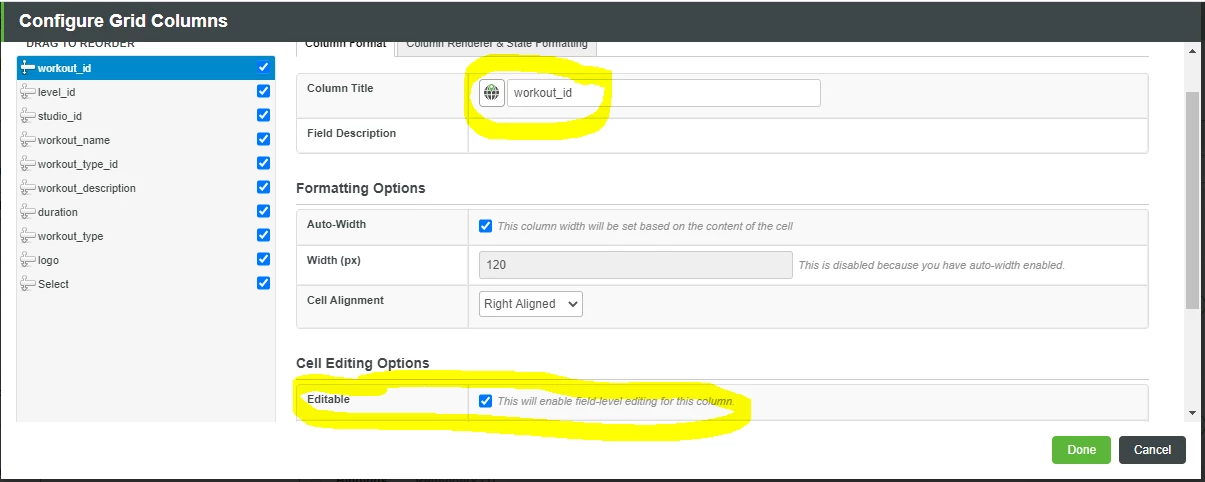Click the workout_type row drag icon

27,236
